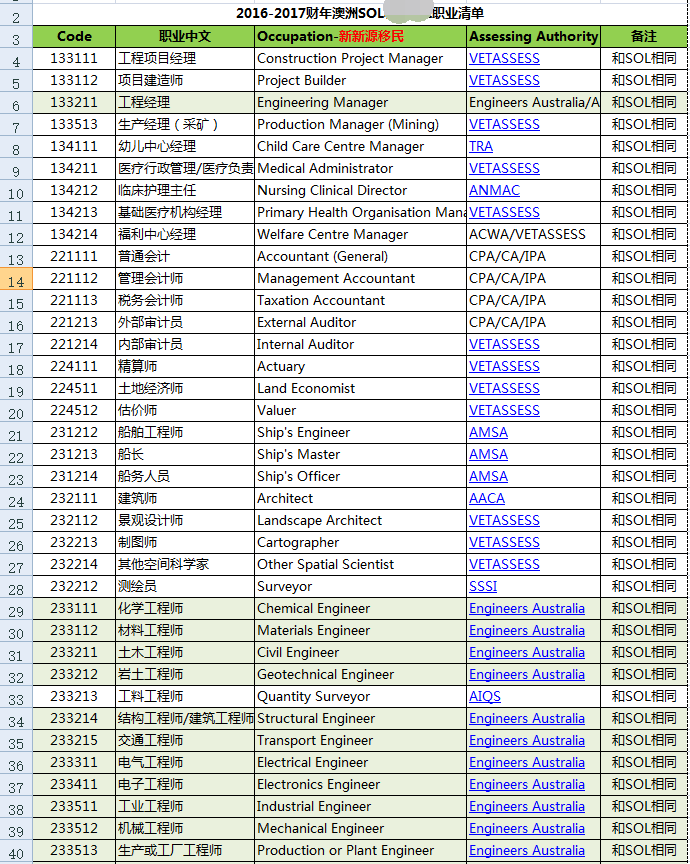Select the Transport Engineer cell
The width and height of the screenshot is (690, 864).
[x=360, y=741]
